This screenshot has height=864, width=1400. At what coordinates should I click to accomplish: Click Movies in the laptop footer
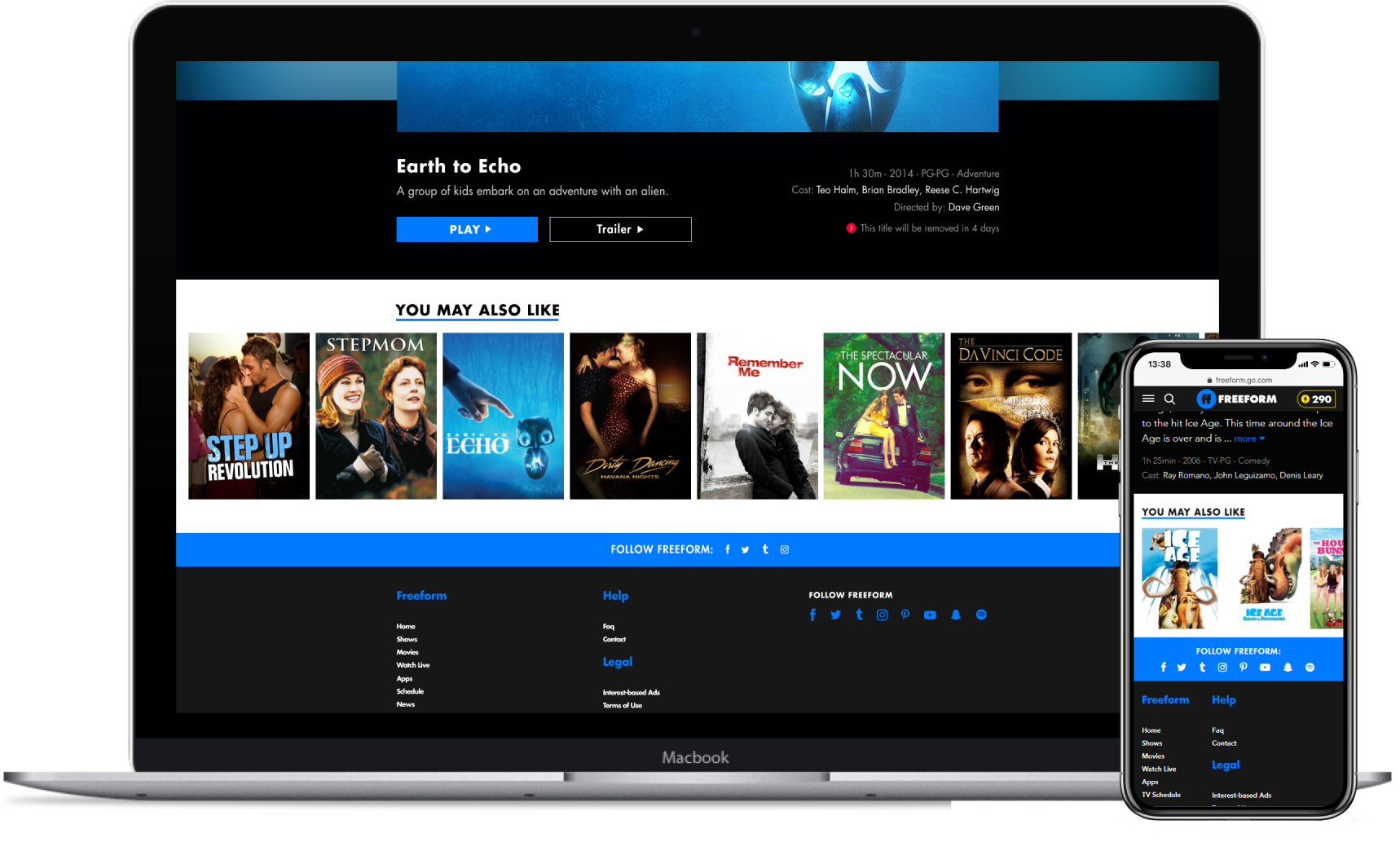click(x=407, y=652)
